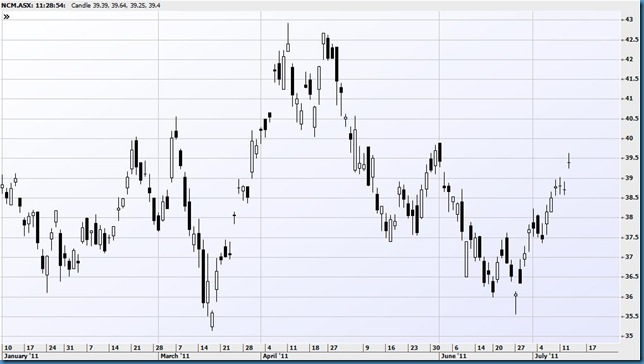This screenshot has height=364, width=644.
Task: Click the 20 date tick in June
Action: tap(499, 348)
